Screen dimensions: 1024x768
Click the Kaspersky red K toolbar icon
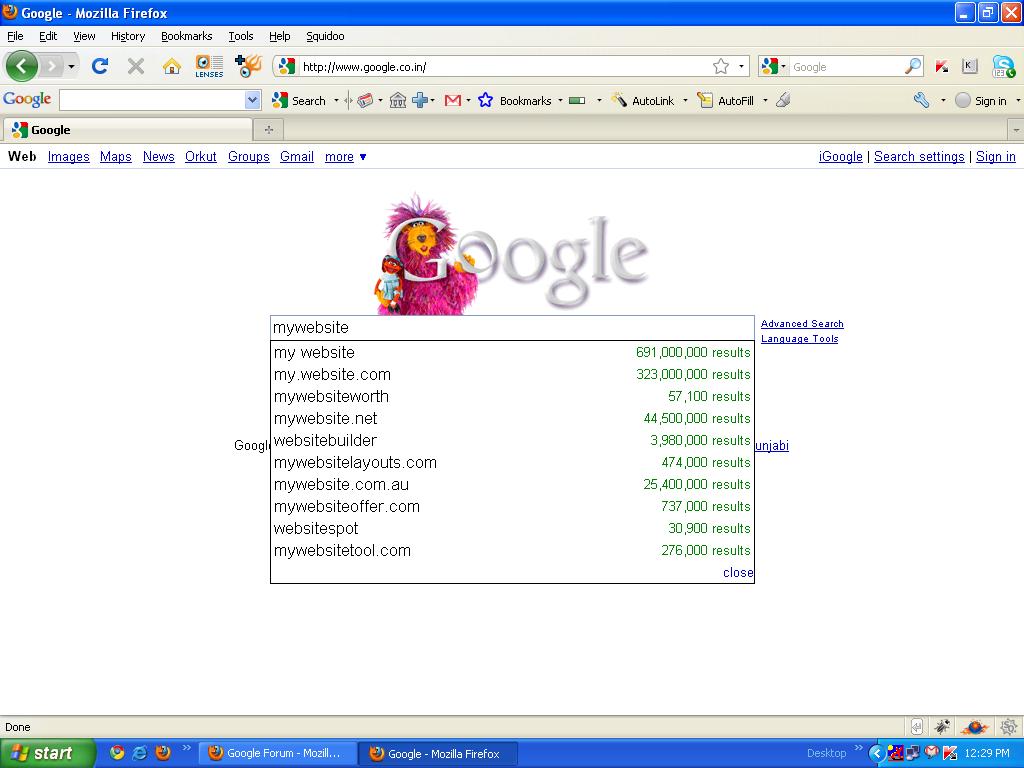point(942,66)
